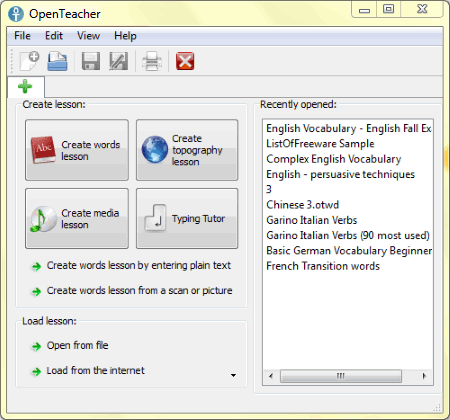Open ListOfFreeware Sample recent entry

click(x=348, y=144)
